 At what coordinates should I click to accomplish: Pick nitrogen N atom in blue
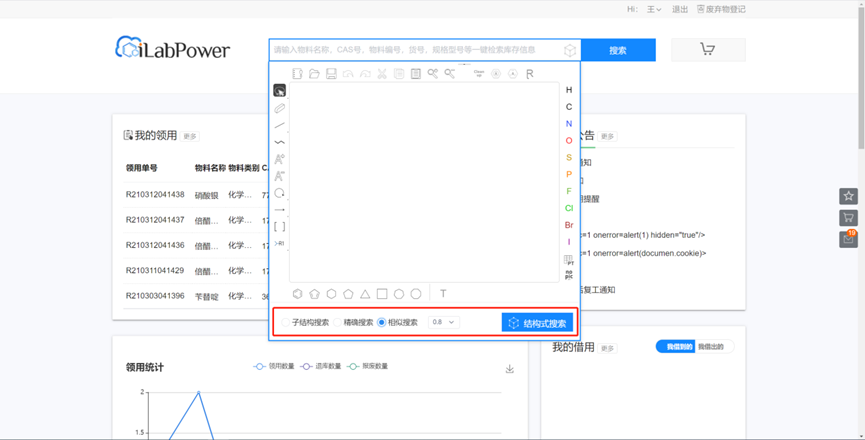pyautogui.click(x=569, y=124)
